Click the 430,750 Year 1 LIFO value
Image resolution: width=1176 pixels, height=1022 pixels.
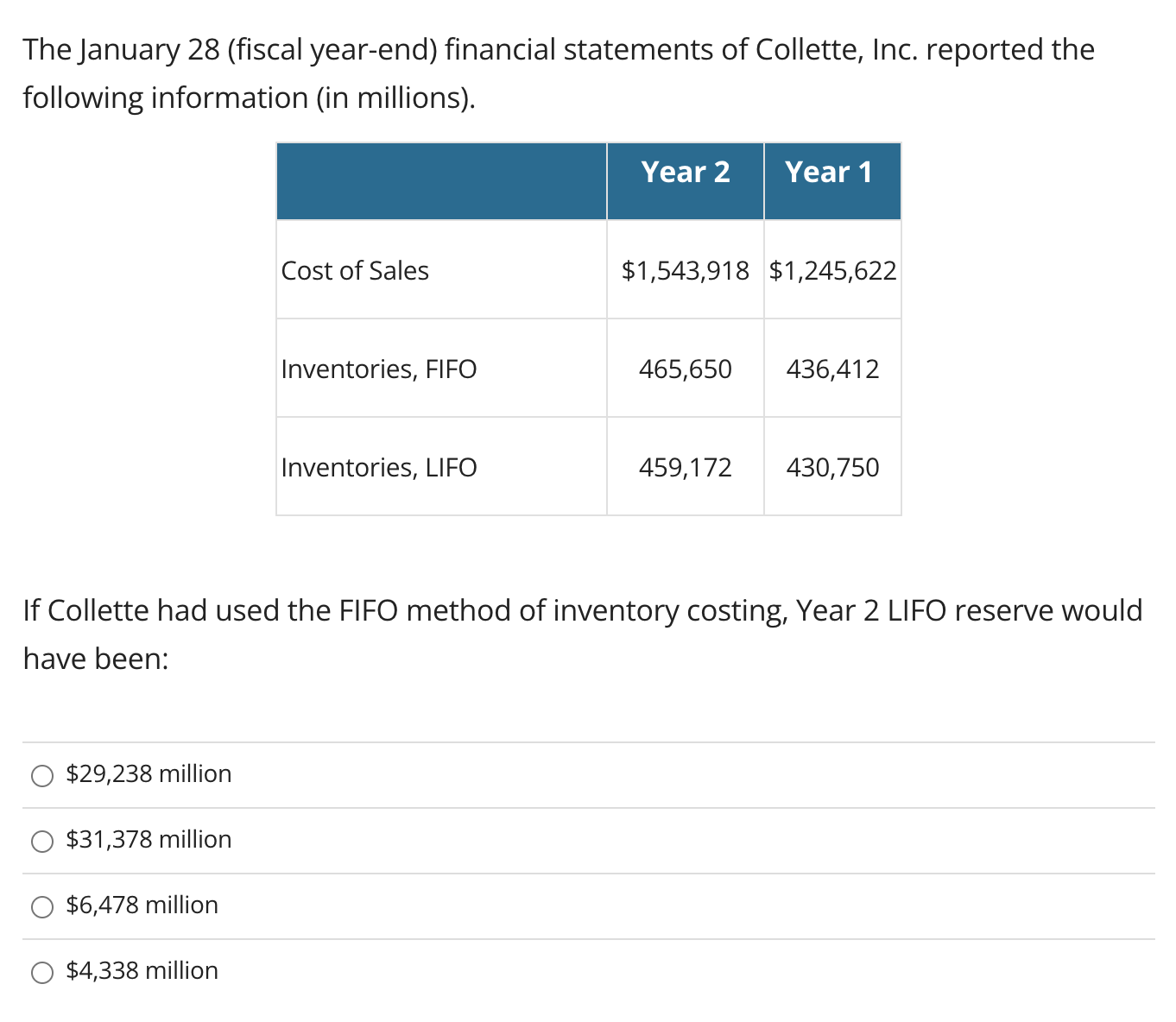(832, 467)
